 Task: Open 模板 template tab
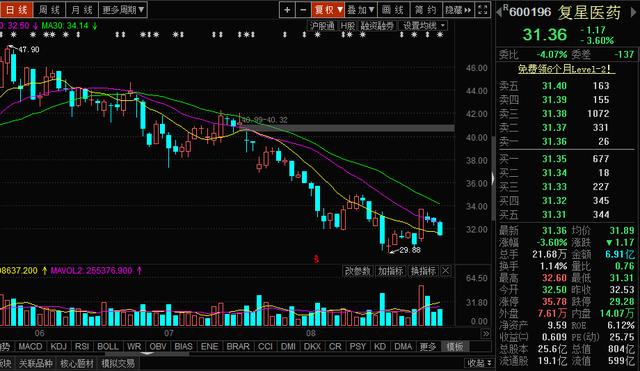[x=455, y=347]
